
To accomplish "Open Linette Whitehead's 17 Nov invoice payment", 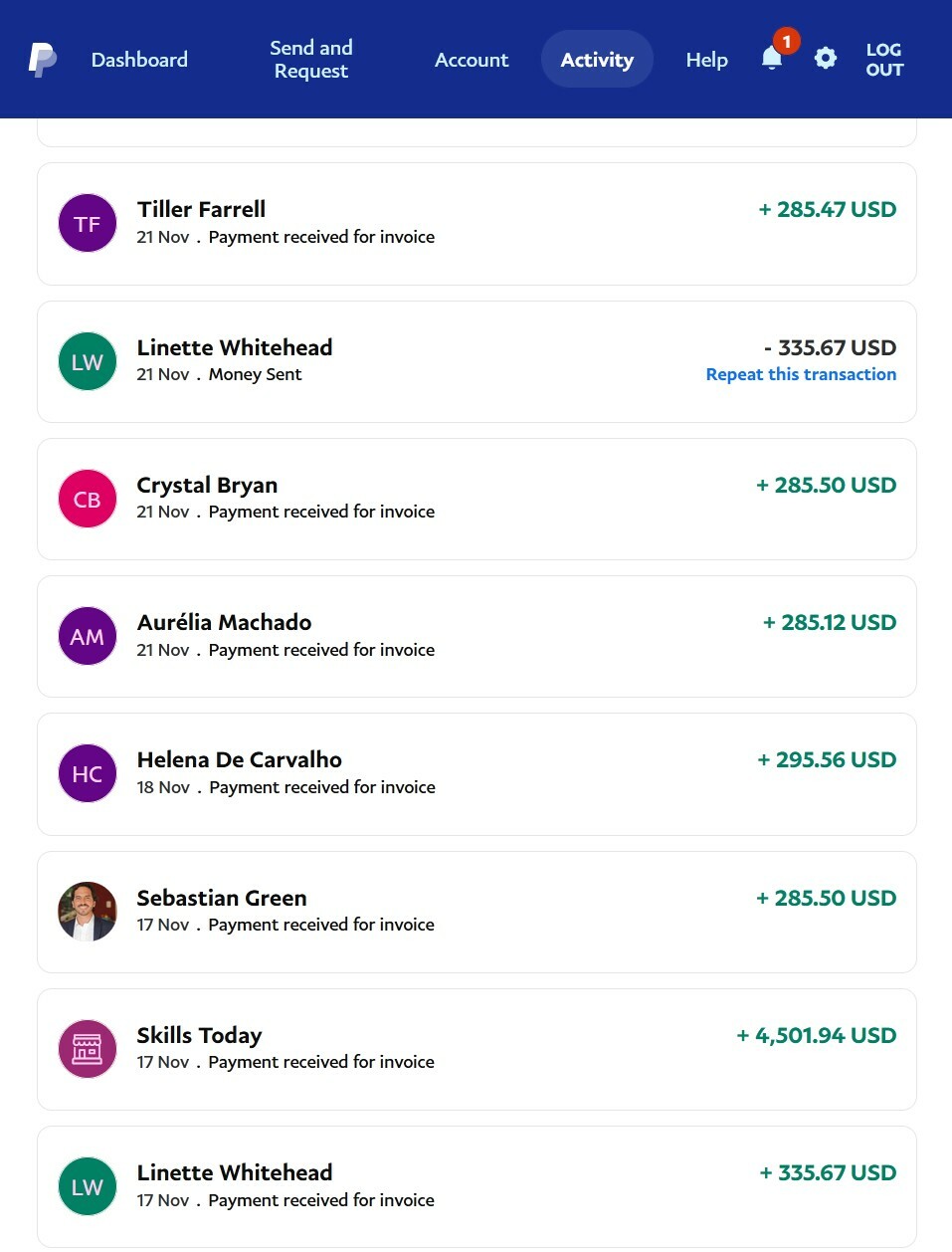I will pos(476,1186).
